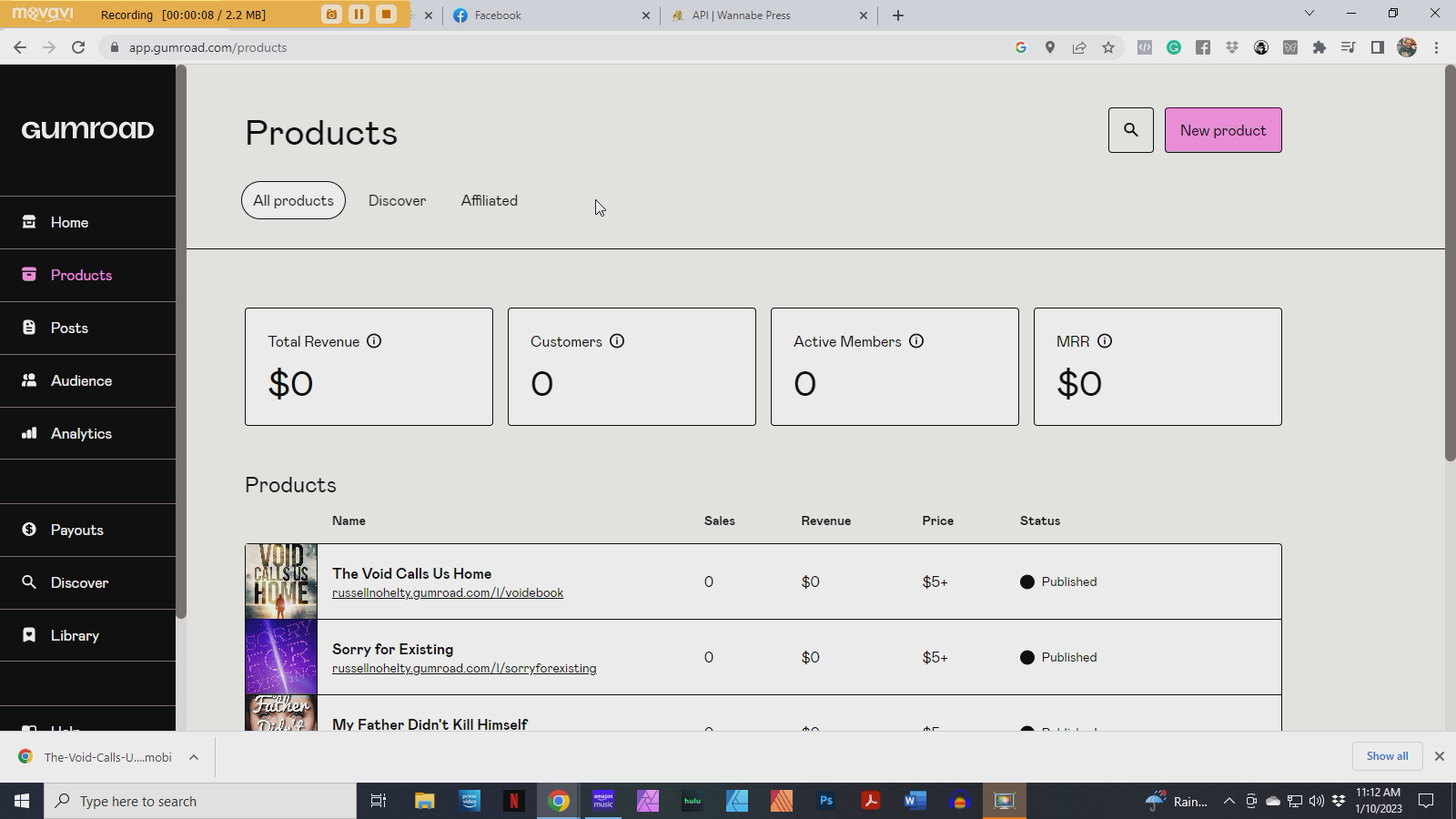Viewport: 1456px width, 819px height.
Task: Open the Affiliated products tab
Action: [x=489, y=200]
